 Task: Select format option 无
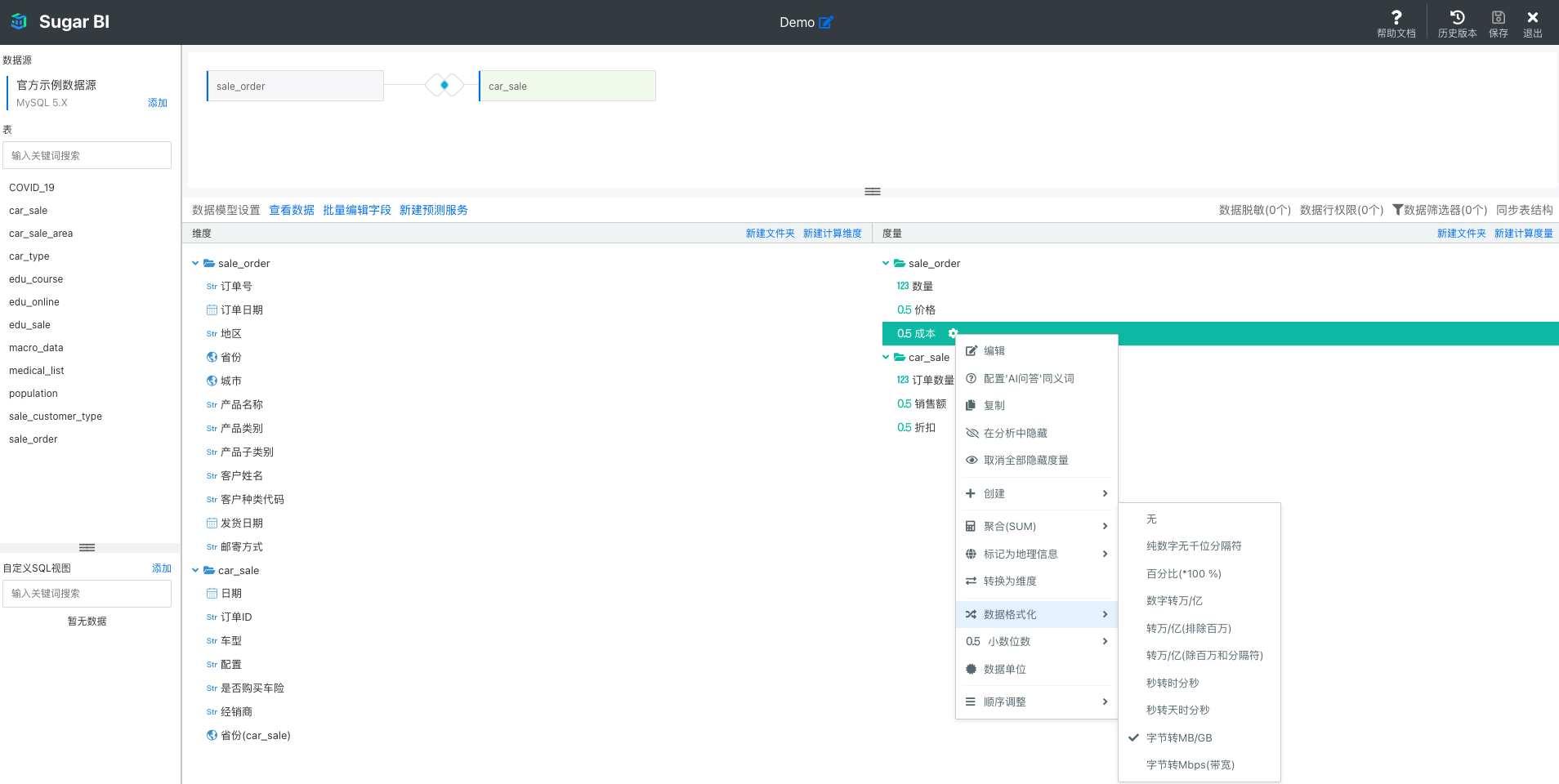point(1199,519)
